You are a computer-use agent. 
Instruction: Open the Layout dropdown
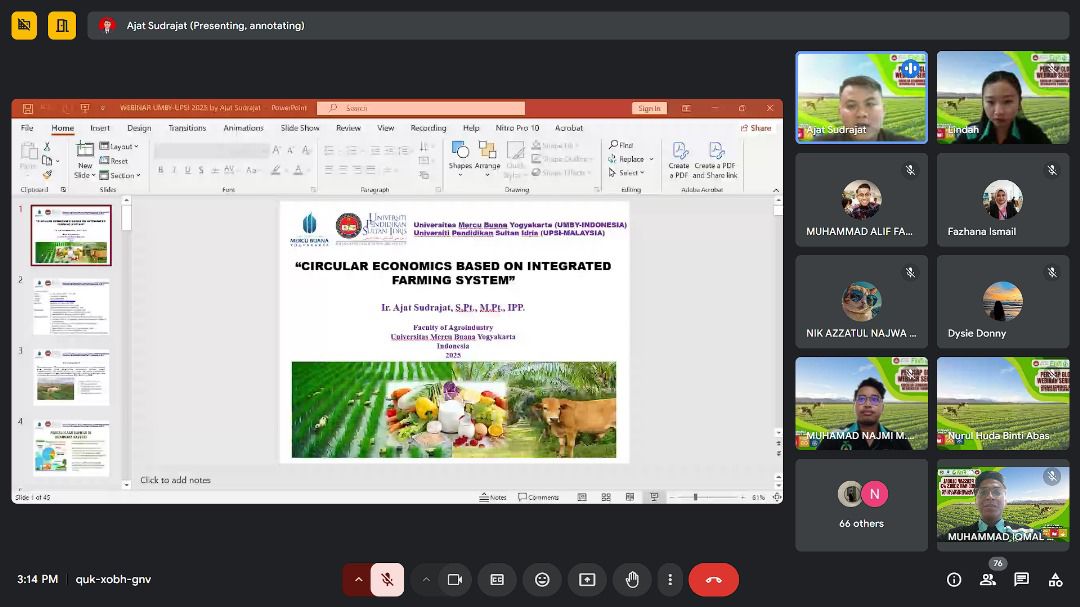(119, 147)
